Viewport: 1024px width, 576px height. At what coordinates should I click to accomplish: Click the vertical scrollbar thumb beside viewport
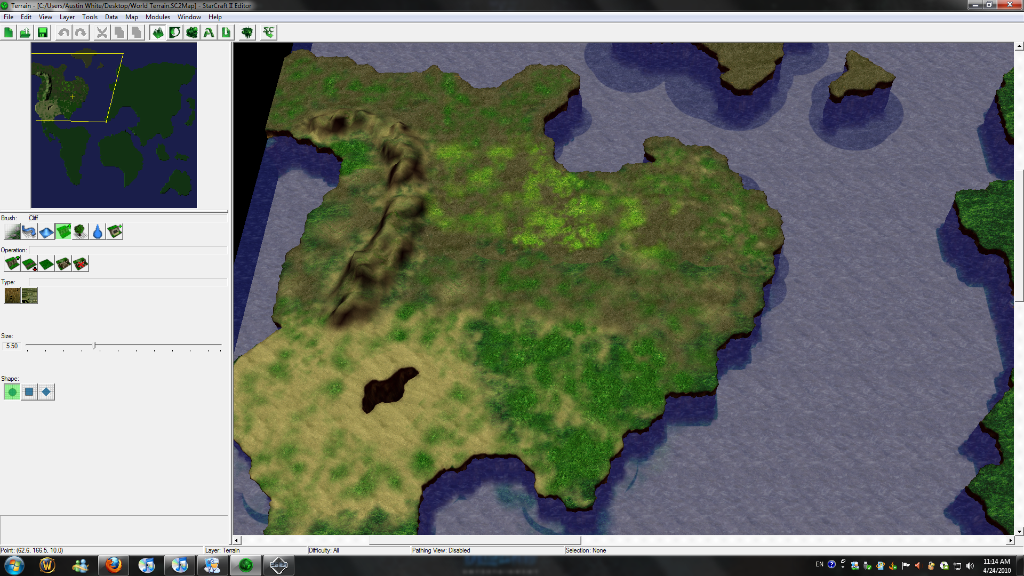click(x=1019, y=236)
